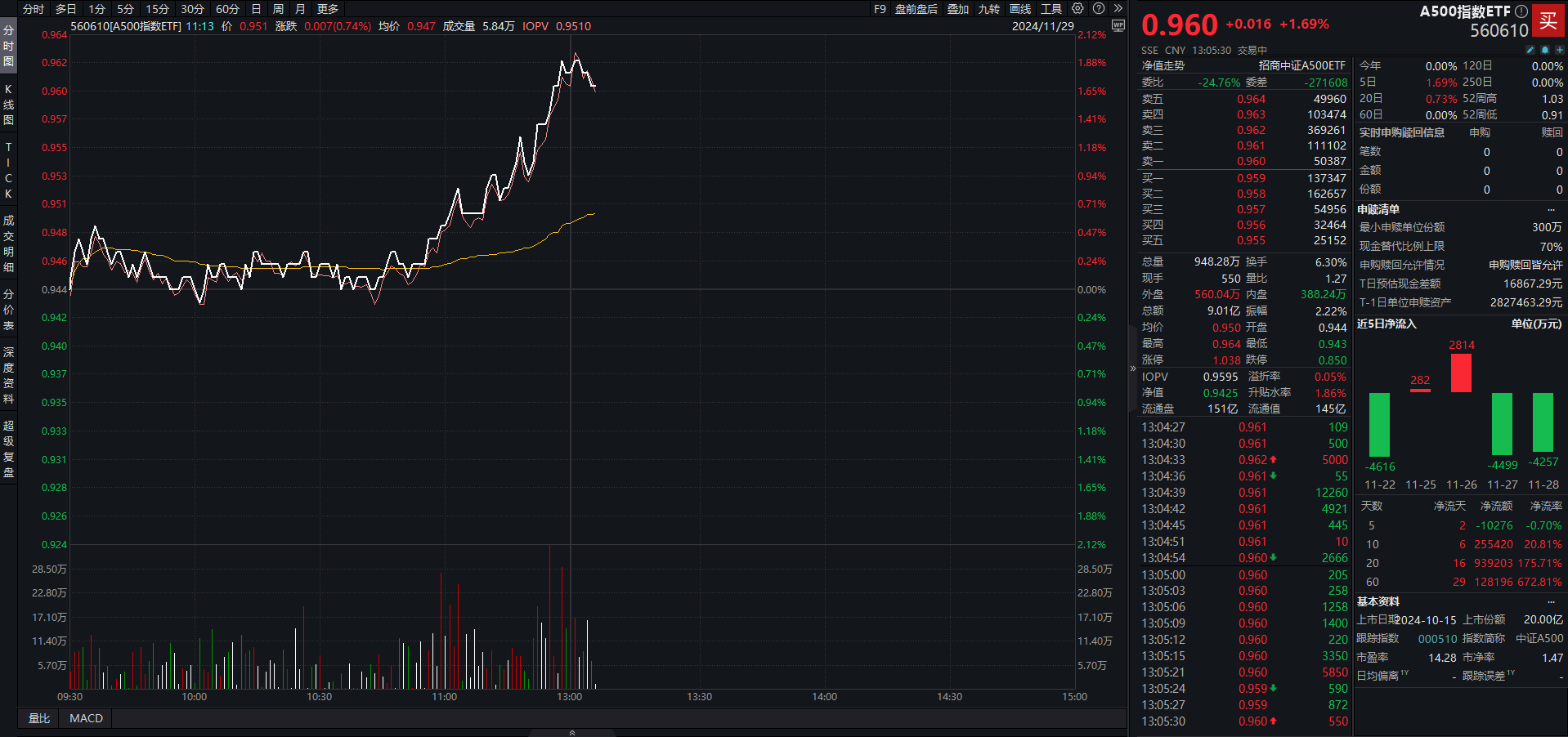1568x737 pixels.
Task: Select the 画线 drawing tool
Action: [1019, 9]
